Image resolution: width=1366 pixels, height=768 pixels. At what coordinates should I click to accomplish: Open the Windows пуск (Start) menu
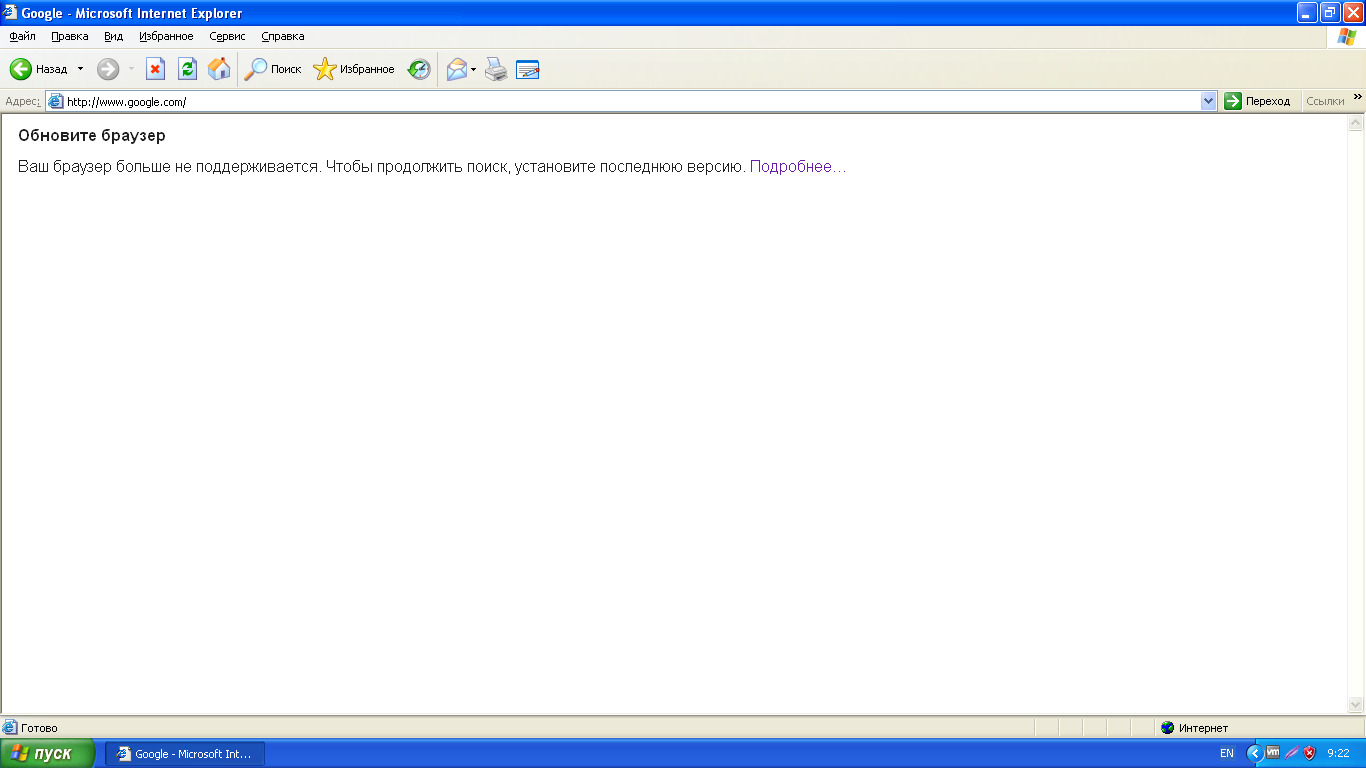click(48, 753)
